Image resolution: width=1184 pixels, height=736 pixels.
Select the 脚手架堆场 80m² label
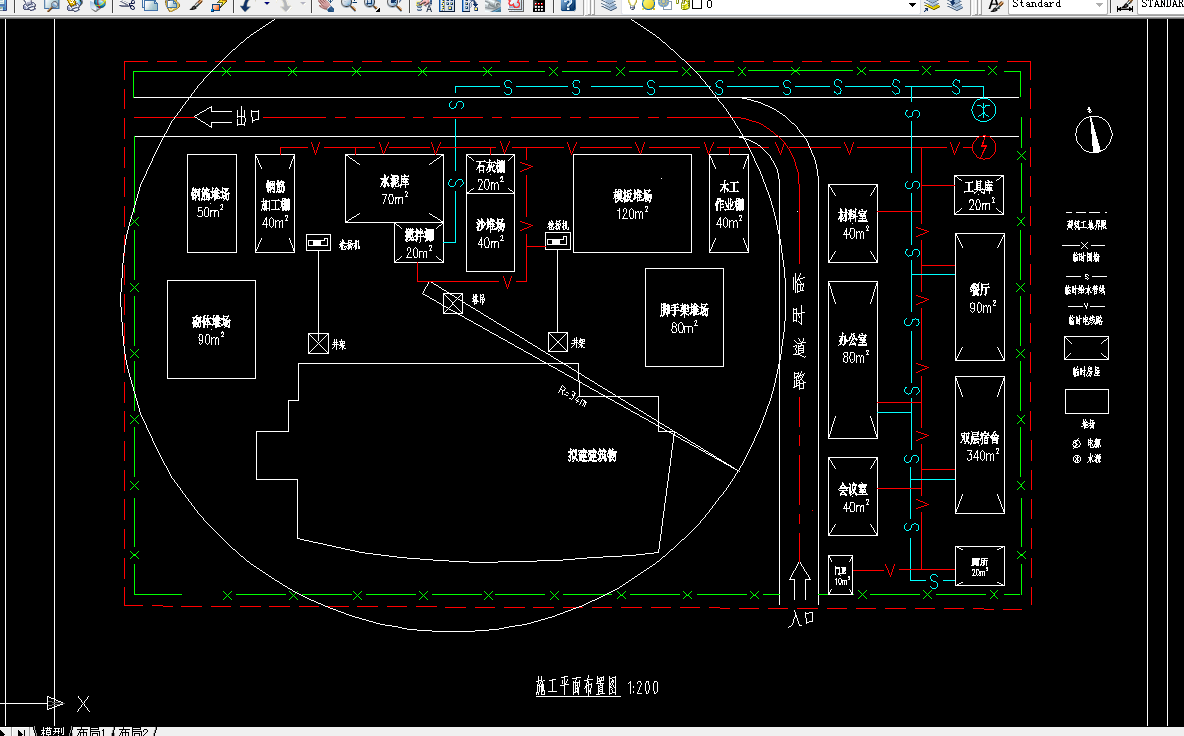click(684, 319)
